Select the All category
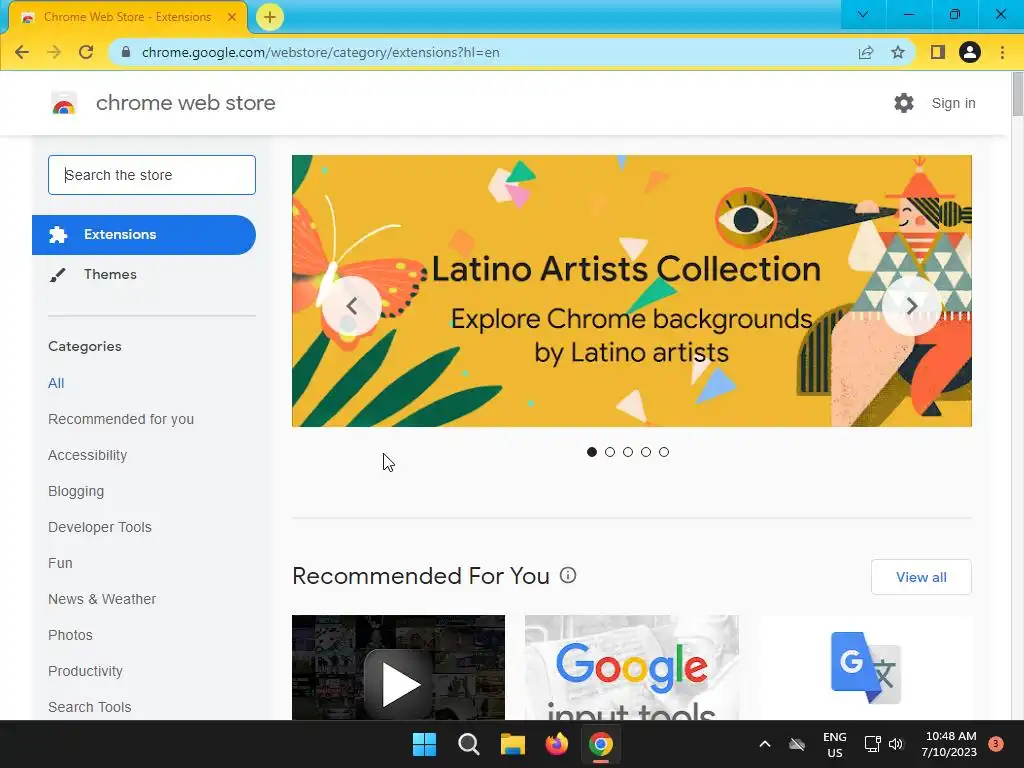 pyautogui.click(x=56, y=383)
